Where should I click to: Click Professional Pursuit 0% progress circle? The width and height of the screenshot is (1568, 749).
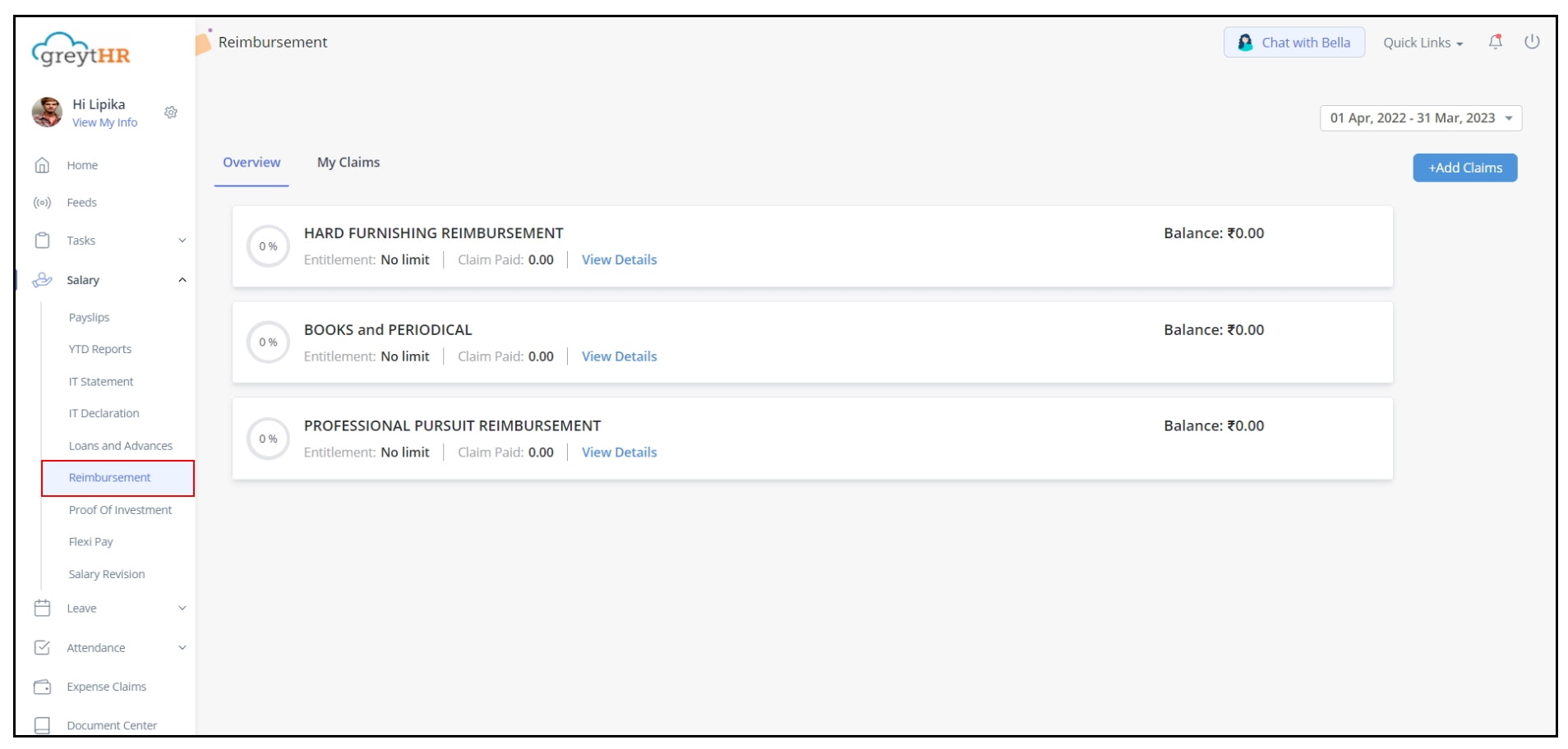[268, 439]
